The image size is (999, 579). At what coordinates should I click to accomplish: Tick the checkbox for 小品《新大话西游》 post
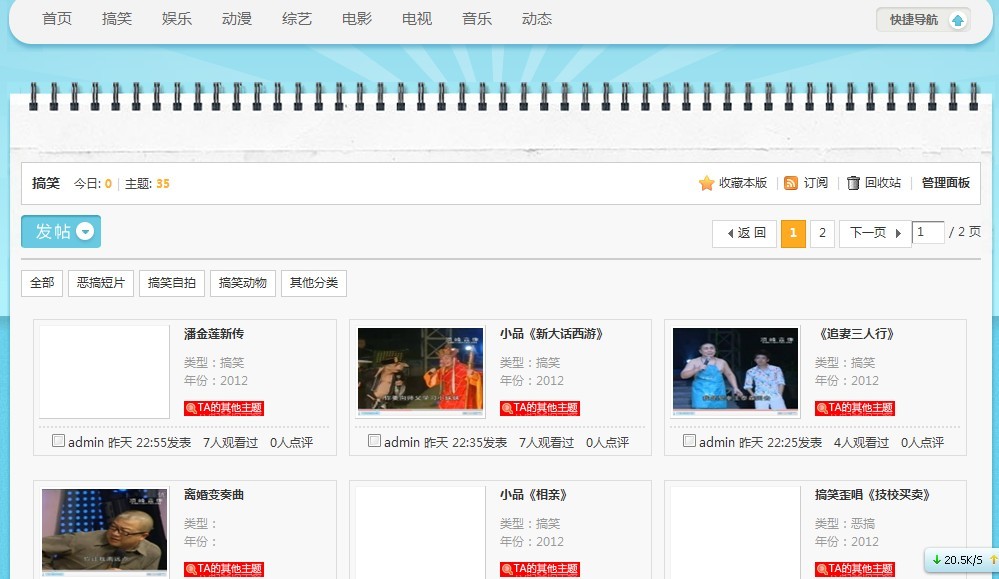tap(374, 441)
